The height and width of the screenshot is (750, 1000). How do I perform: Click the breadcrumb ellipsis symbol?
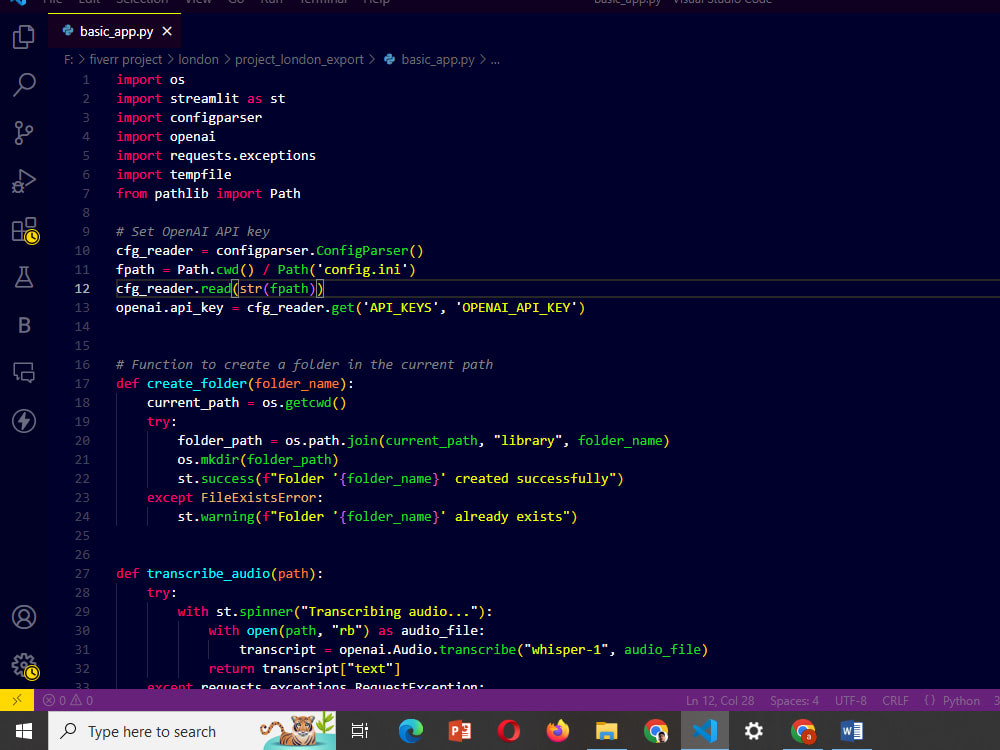[x=496, y=59]
